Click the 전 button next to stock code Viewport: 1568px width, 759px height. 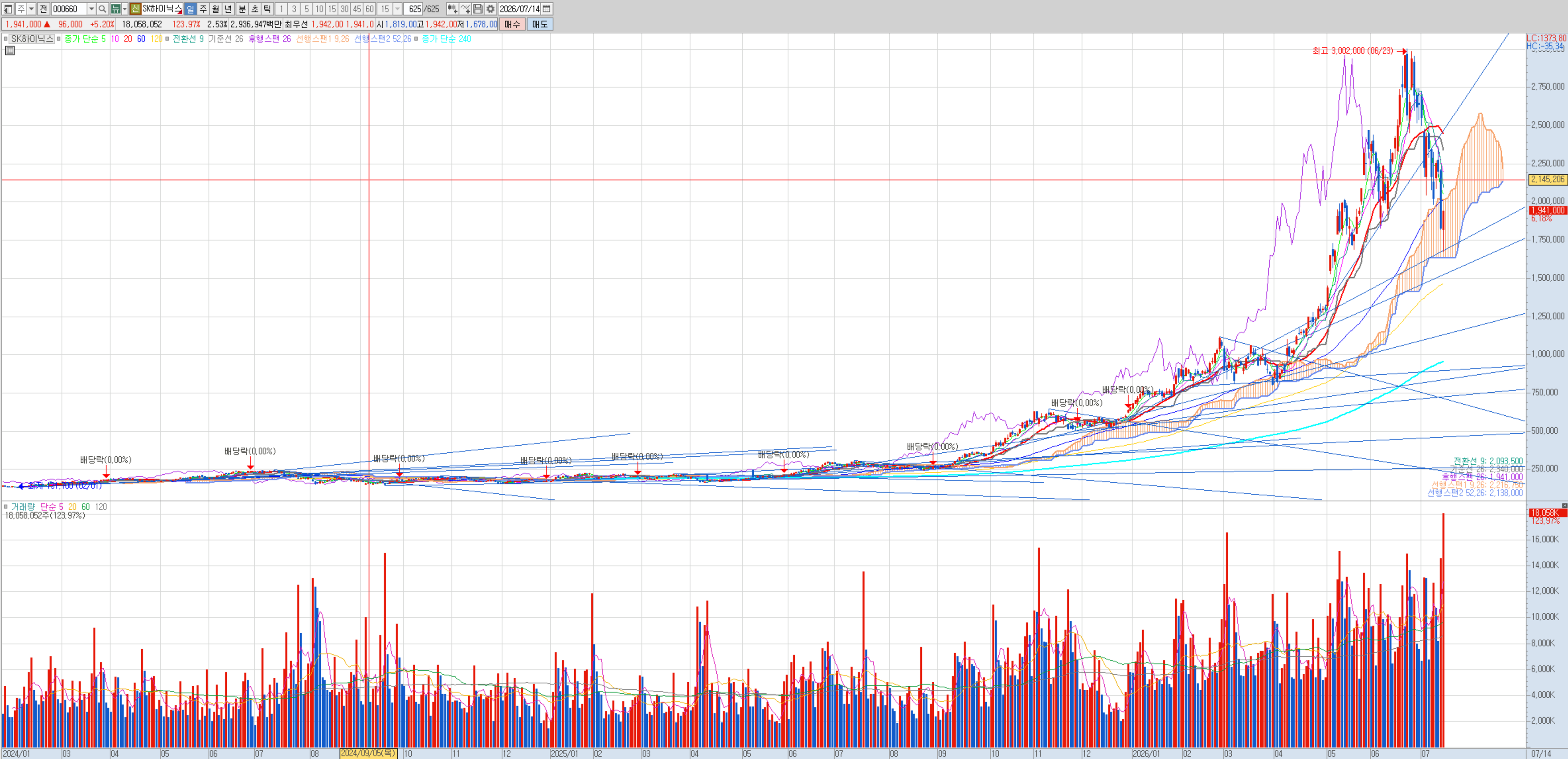click(x=43, y=9)
